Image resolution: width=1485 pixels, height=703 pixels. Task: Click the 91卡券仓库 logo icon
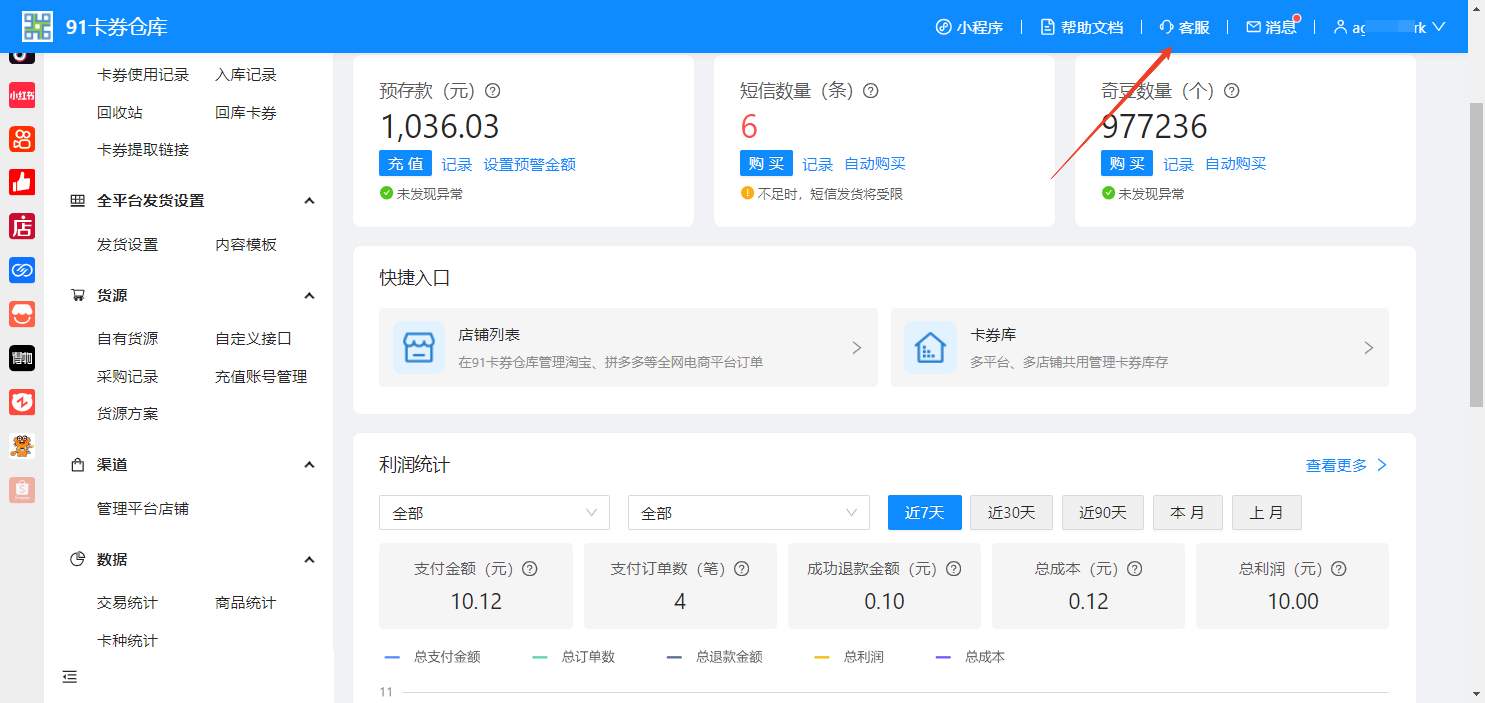click(37, 26)
